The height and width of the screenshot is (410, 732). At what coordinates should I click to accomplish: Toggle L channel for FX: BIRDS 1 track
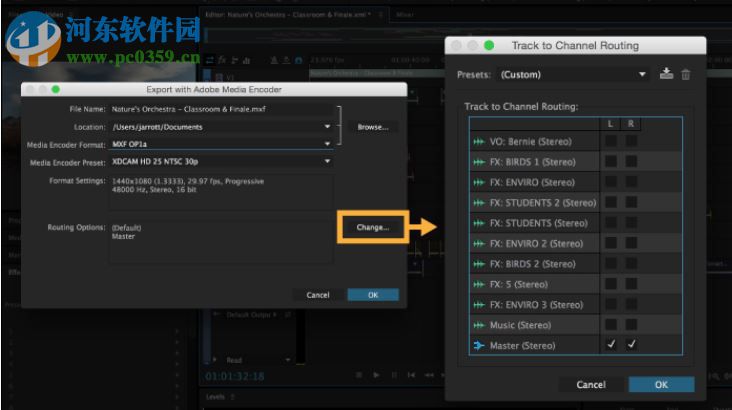click(x=611, y=162)
